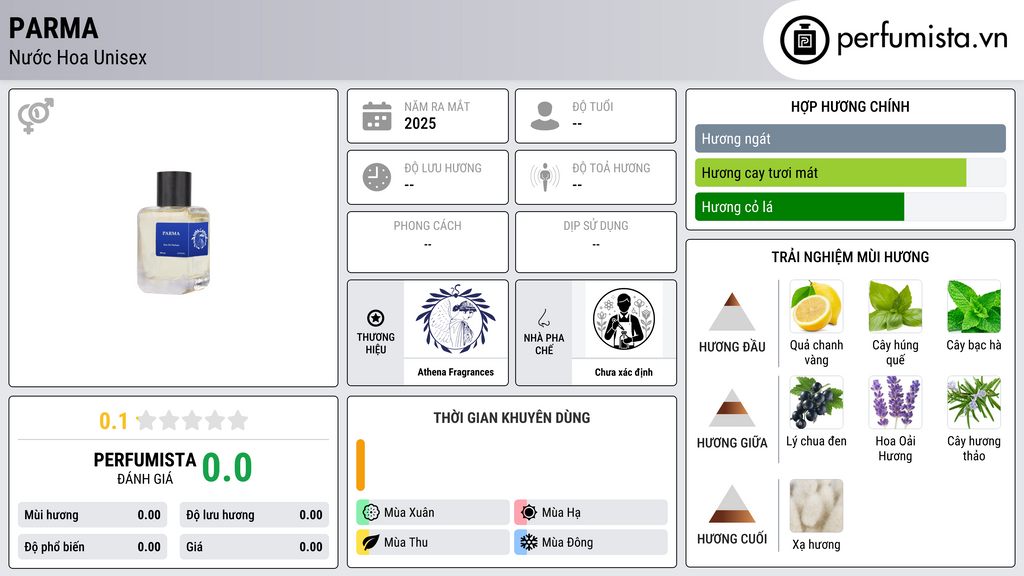
Task: Click the Phong Cách box
Action: click(x=428, y=242)
